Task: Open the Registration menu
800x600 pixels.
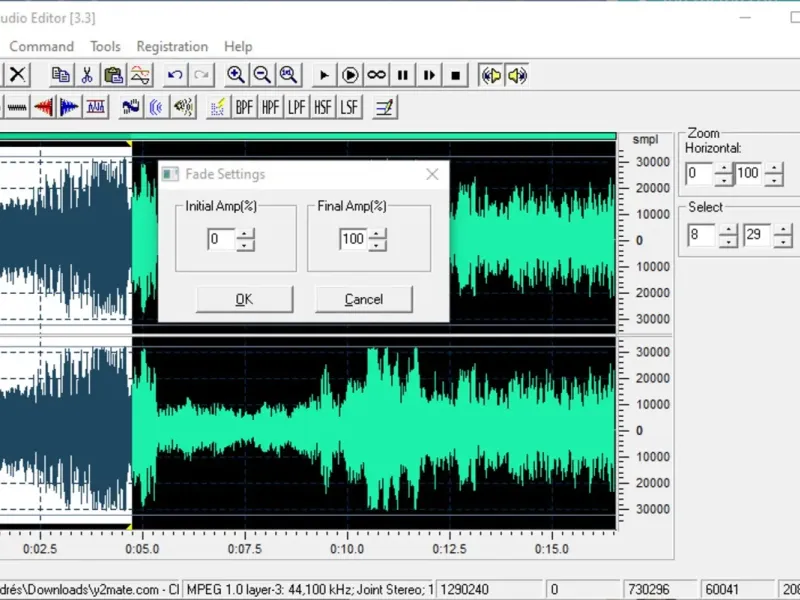Action: (172, 46)
